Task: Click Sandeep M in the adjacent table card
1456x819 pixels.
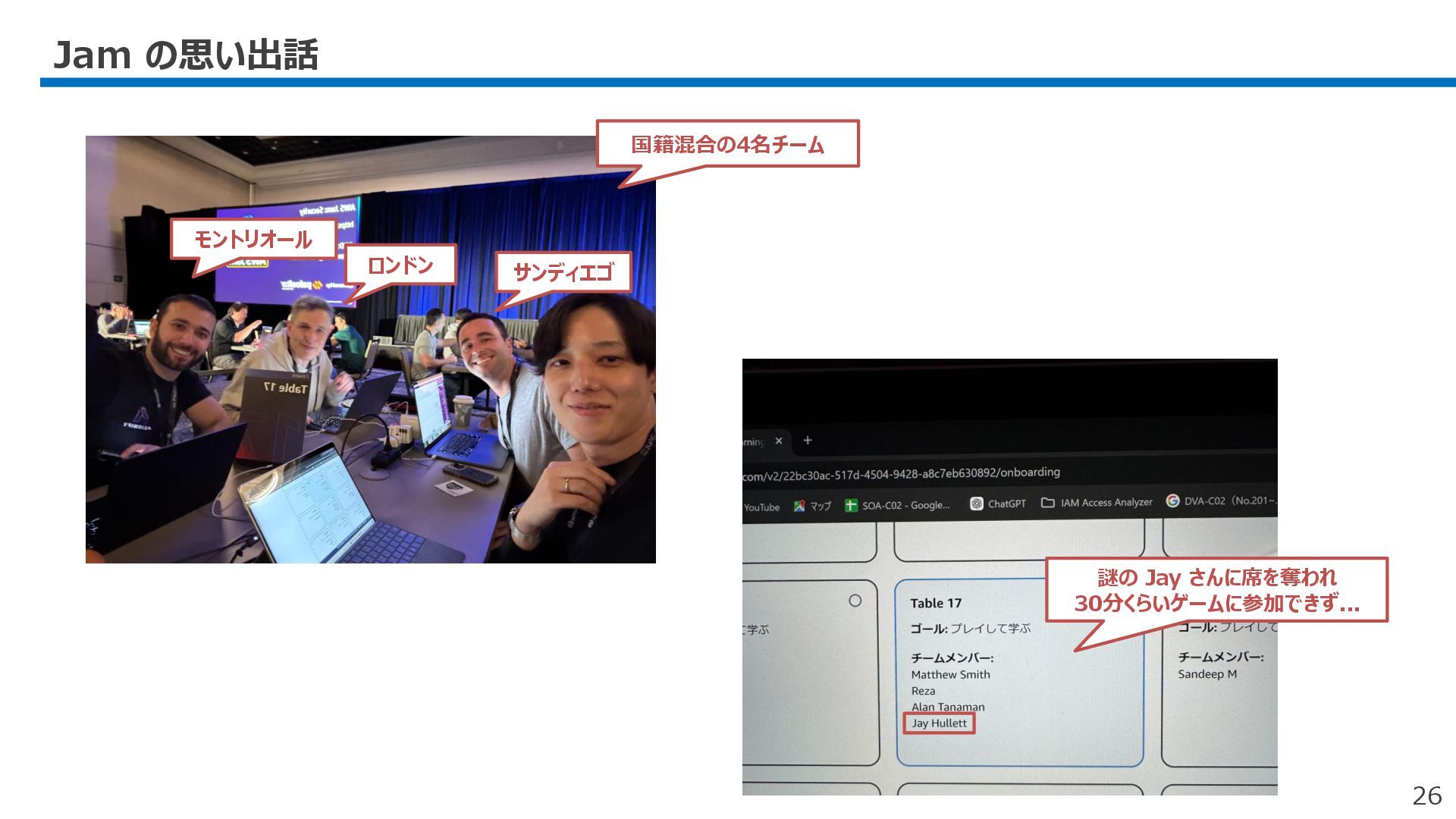Action: point(1207,674)
